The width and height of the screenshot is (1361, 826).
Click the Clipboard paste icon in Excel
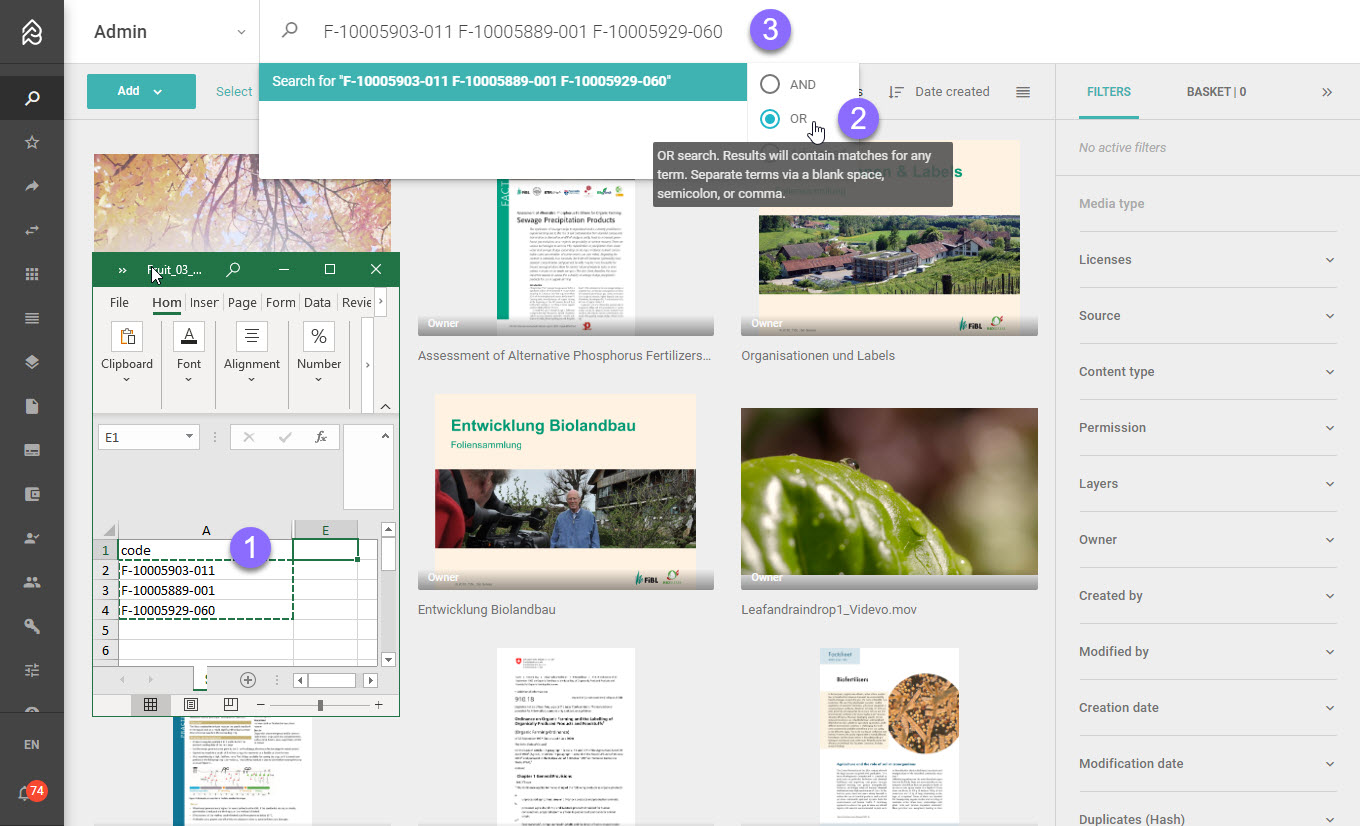coord(127,336)
